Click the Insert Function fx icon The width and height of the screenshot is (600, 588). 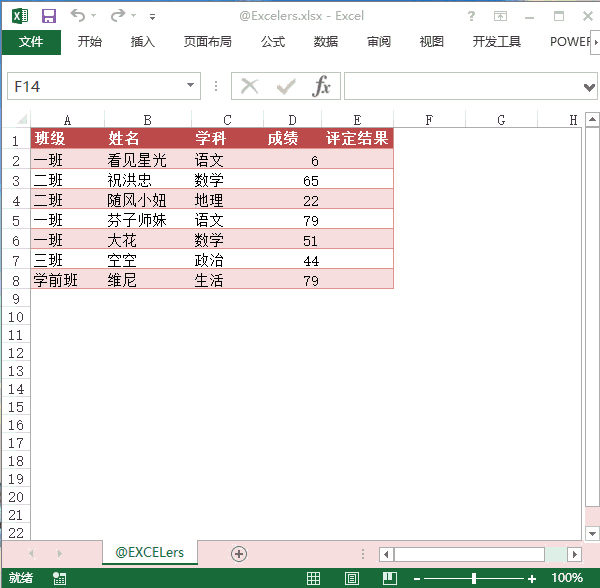[321, 87]
